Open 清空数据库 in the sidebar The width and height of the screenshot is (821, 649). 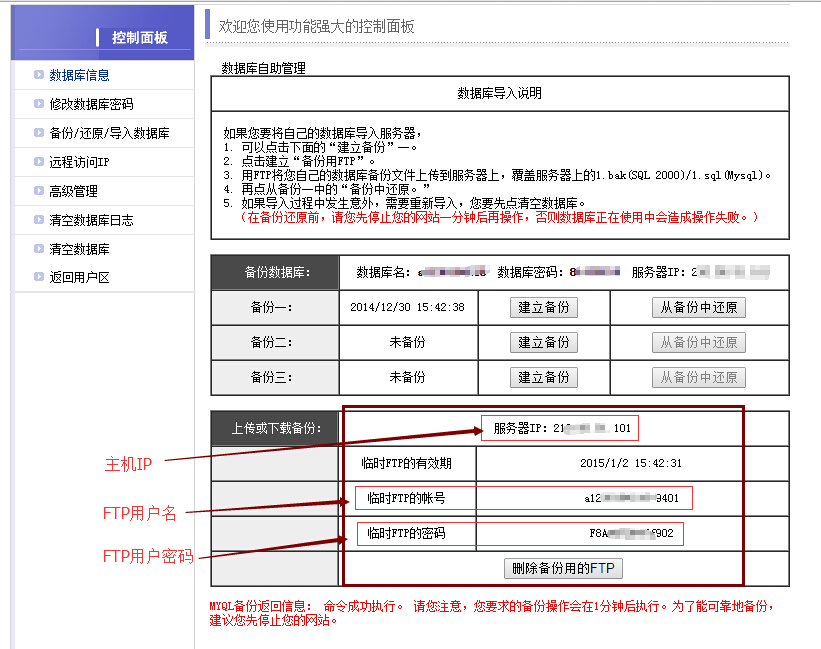coord(79,249)
